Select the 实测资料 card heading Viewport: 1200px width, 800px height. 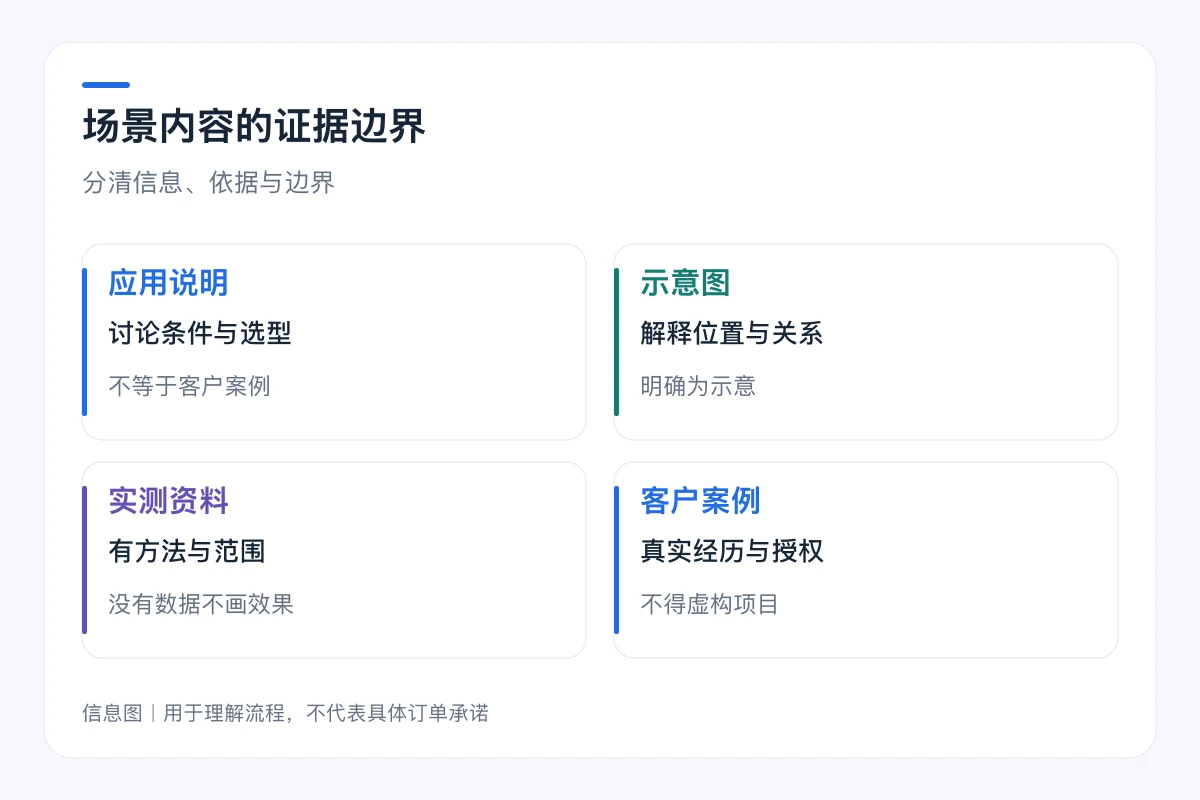click(168, 501)
